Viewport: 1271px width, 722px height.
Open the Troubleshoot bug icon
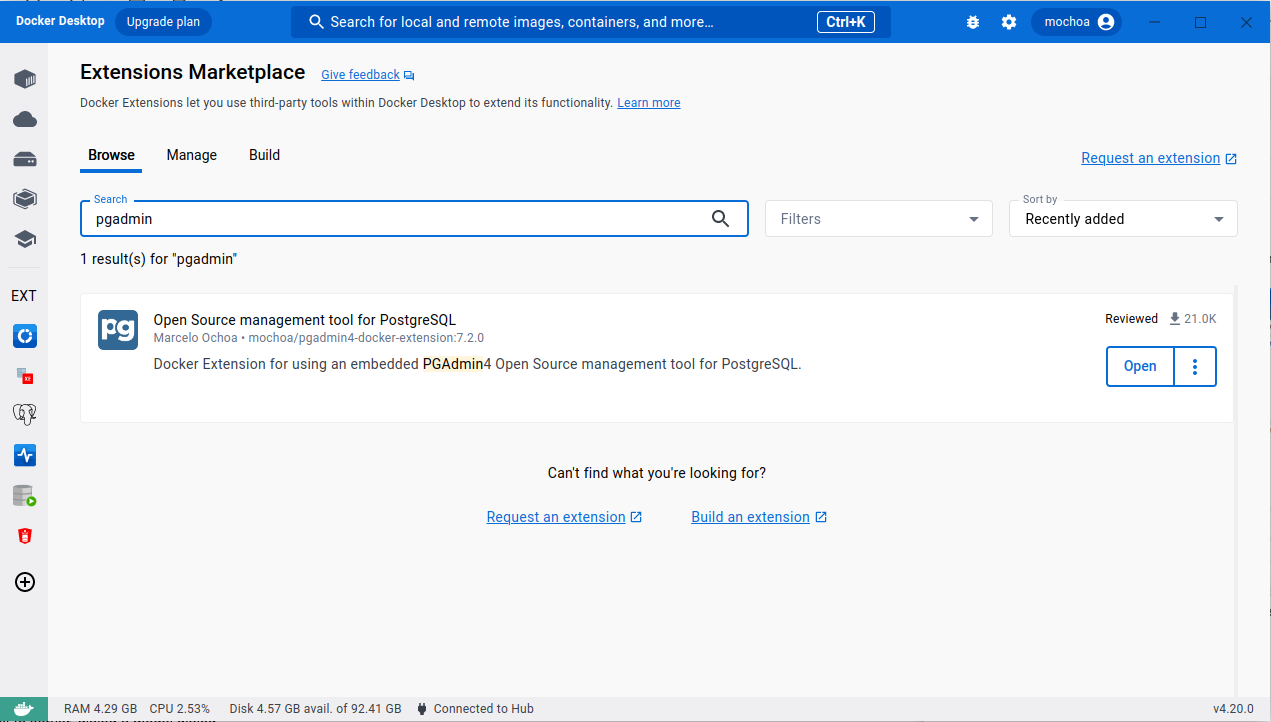(x=973, y=22)
